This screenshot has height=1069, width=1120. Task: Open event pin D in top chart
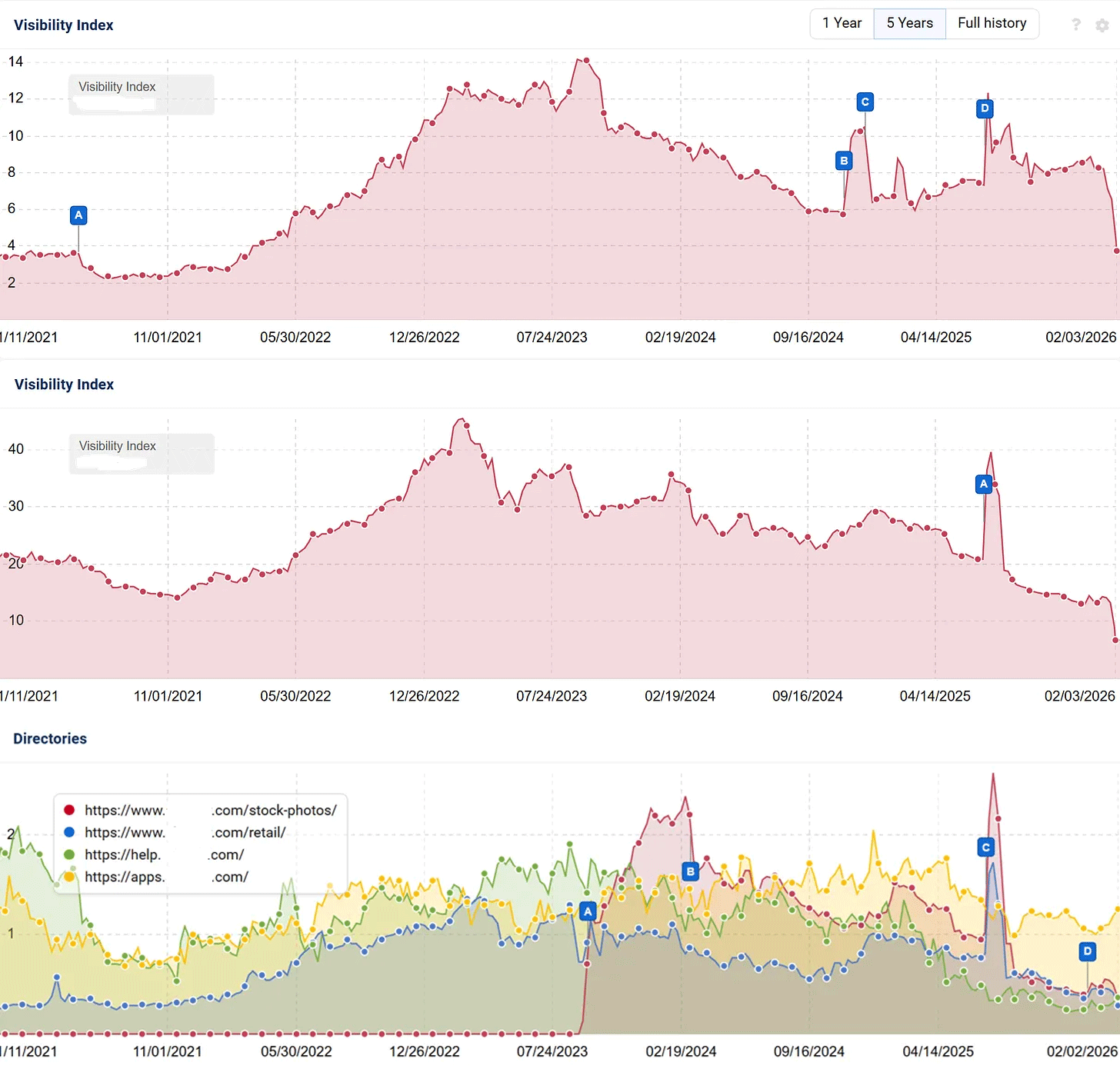click(x=985, y=108)
